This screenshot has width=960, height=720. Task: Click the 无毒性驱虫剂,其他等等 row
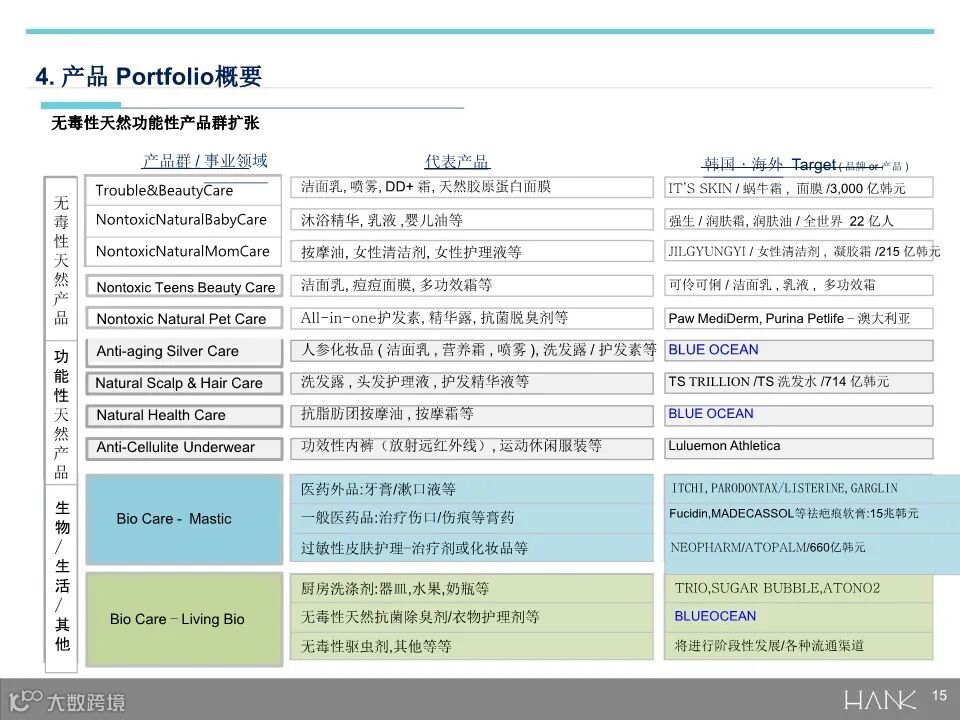[471, 646]
